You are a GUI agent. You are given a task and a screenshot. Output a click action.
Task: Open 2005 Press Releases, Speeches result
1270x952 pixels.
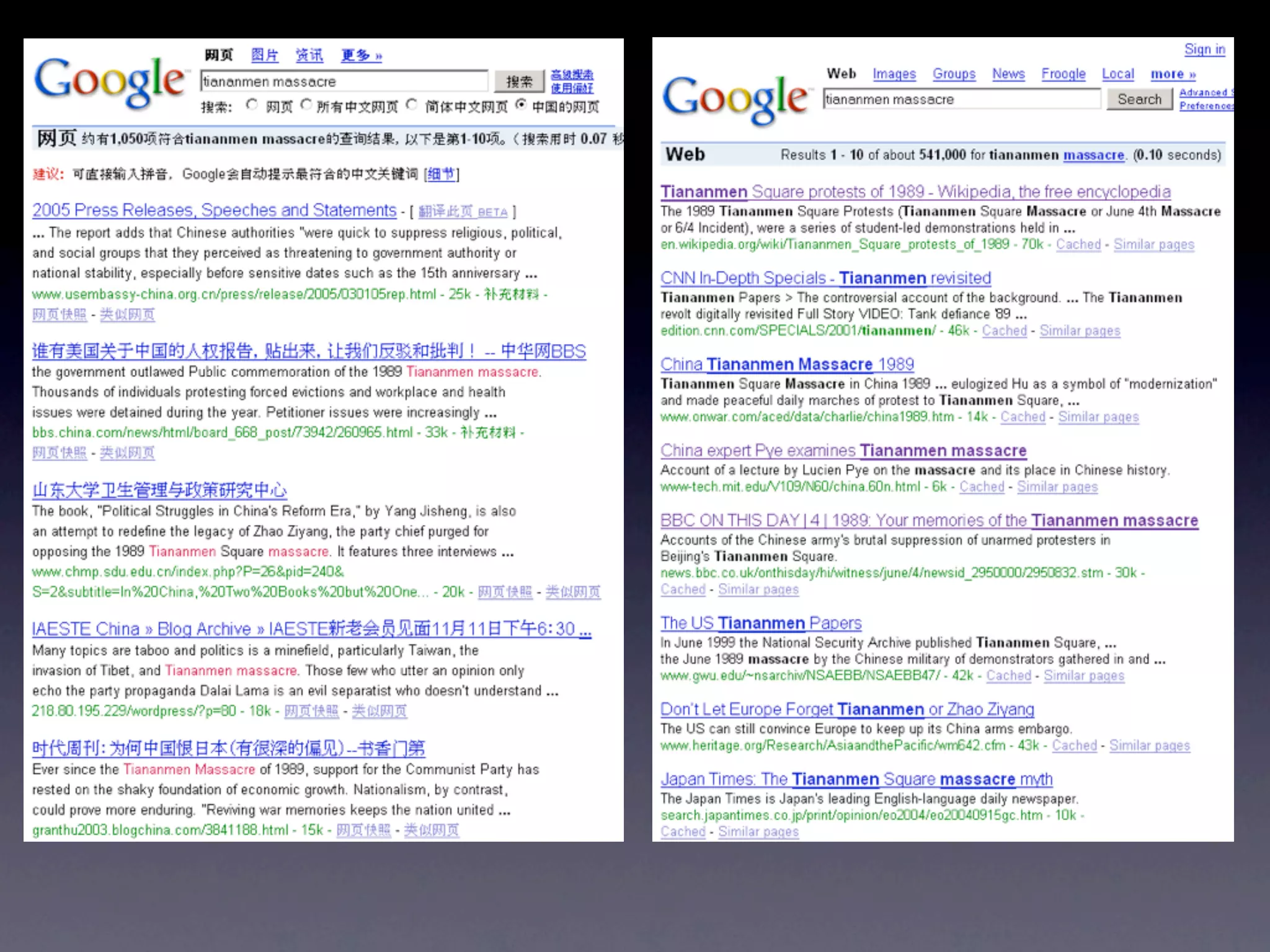(x=214, y=211)
